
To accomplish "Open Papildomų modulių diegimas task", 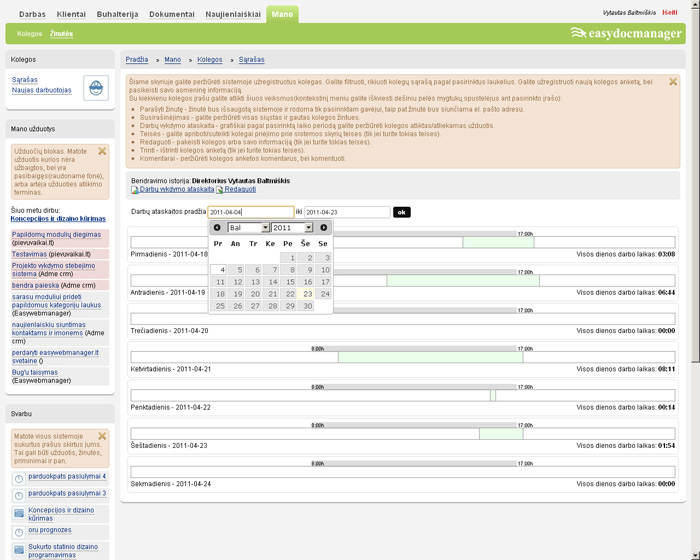I will pos(56,234).
